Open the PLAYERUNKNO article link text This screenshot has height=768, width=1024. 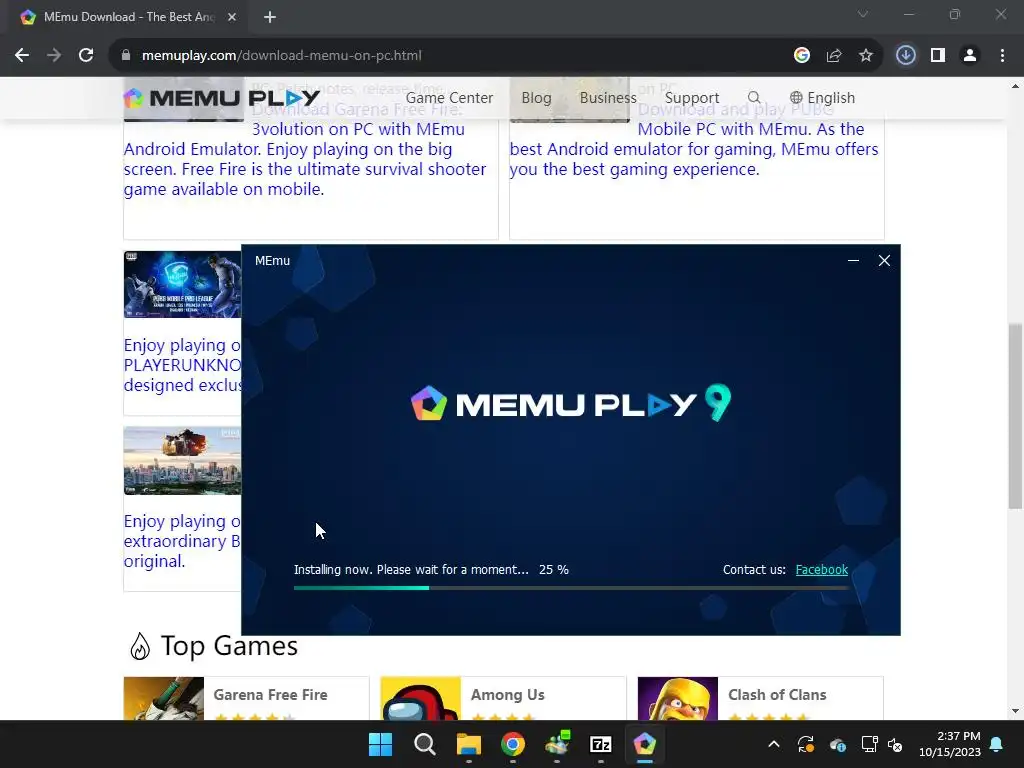(x=182, y=365)
